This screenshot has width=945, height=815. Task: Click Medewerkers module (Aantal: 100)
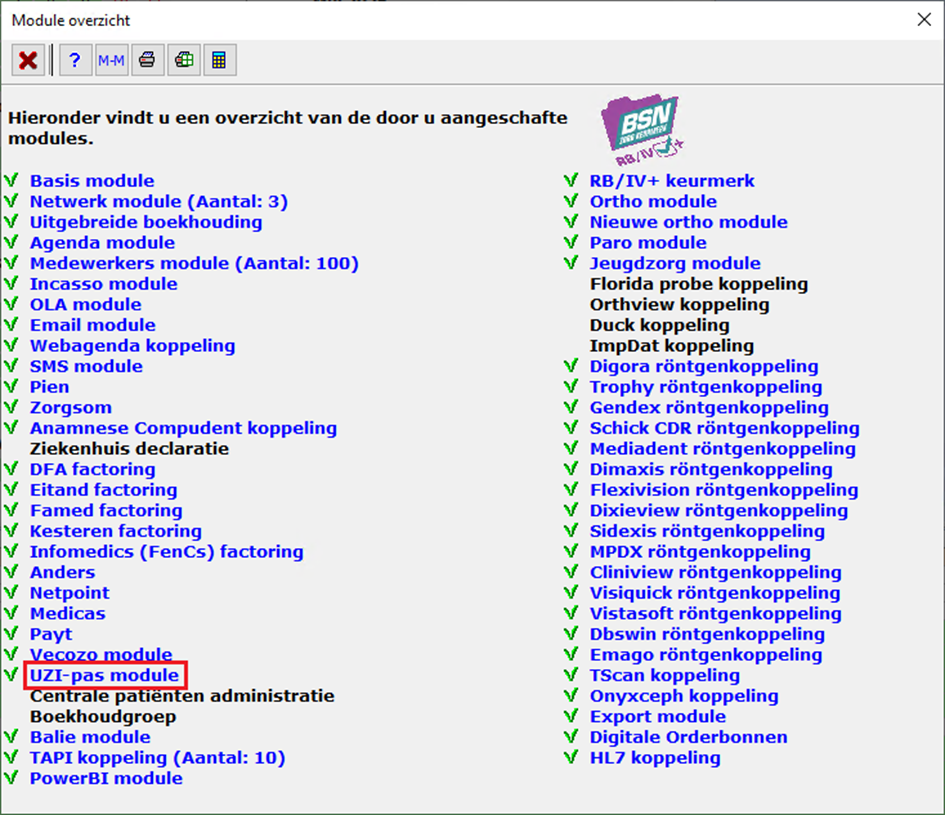[x=195, y=263]
